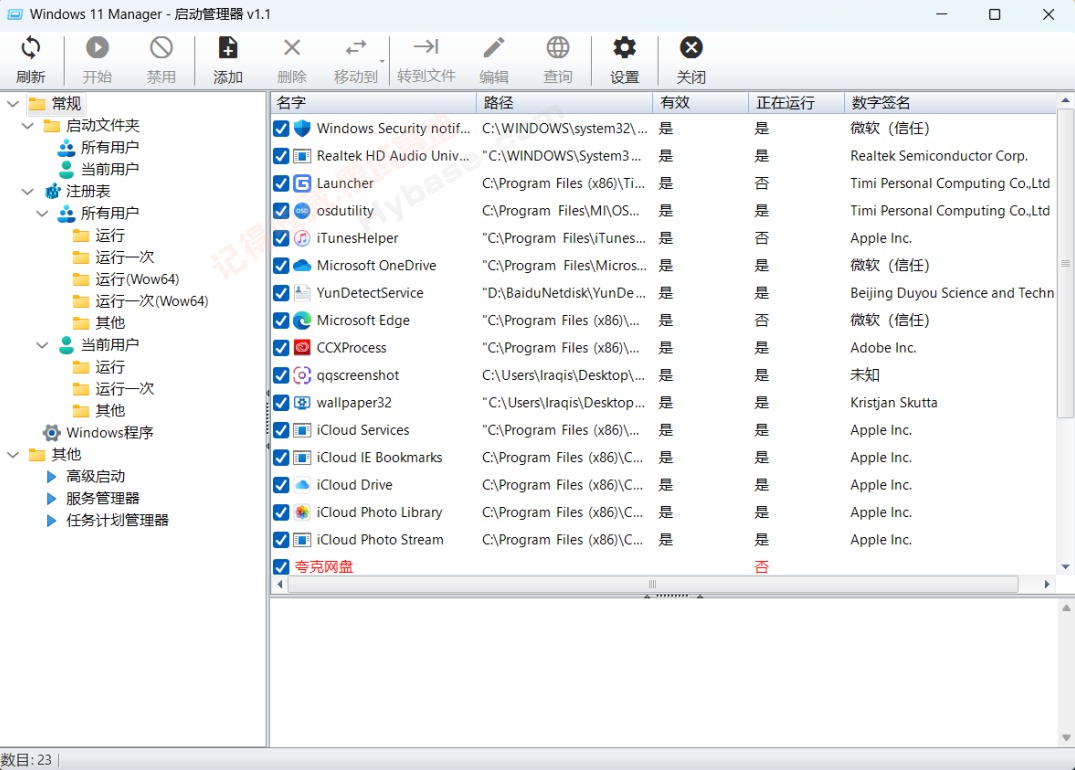Toggle the iTunesHelper checkbox
The height and width of the screenshot is (770, 1075).
pyautogui.click(x=281, y=238)
